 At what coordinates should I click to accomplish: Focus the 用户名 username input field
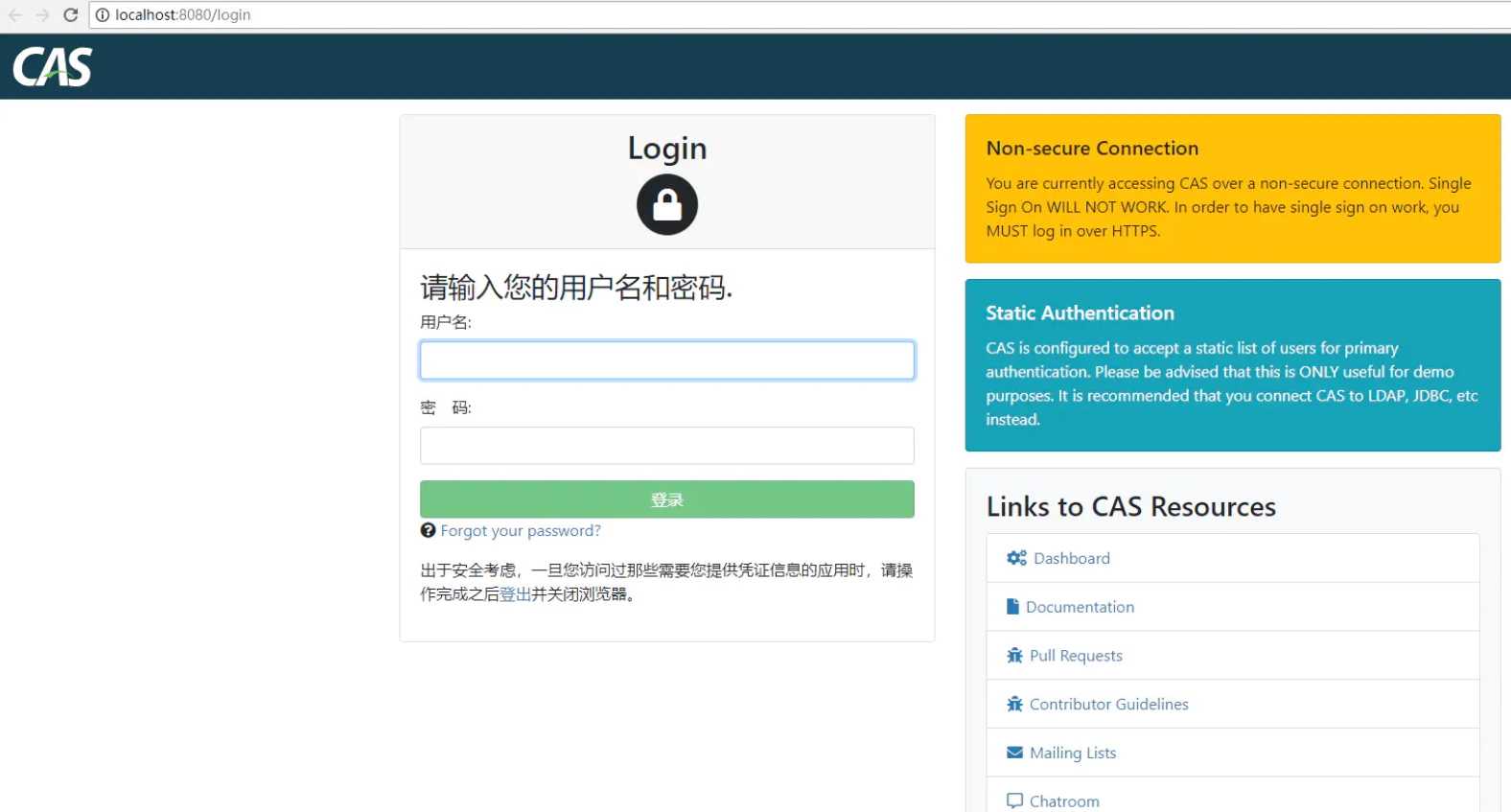pyautogui.click(x=667, y=360)
